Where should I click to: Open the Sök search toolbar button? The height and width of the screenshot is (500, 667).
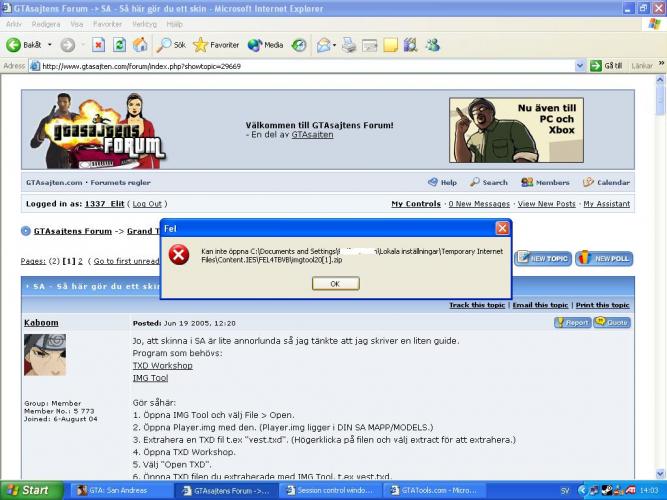coord(171,45)
